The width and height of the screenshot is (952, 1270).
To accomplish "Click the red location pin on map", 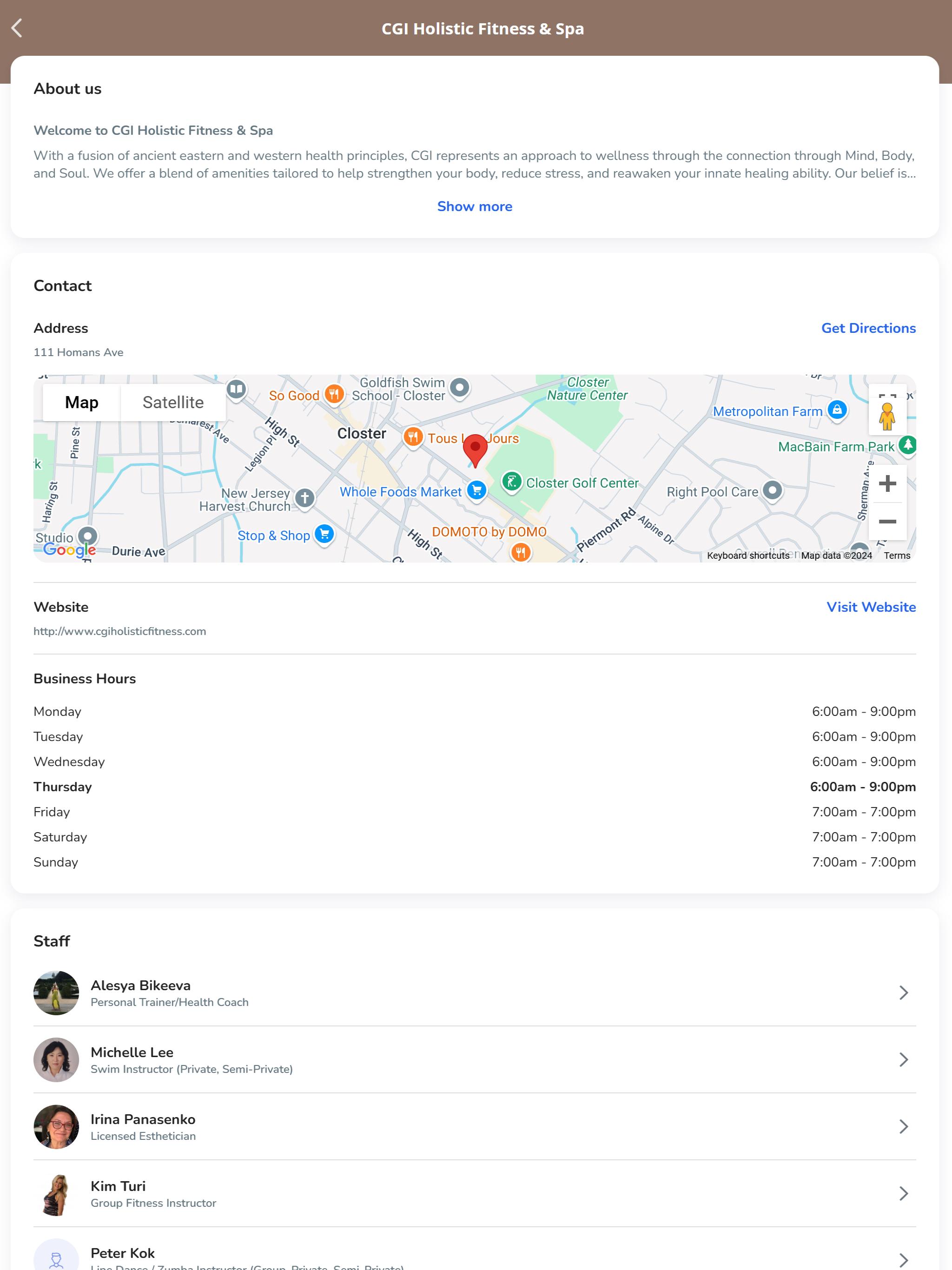I will 475,451.
